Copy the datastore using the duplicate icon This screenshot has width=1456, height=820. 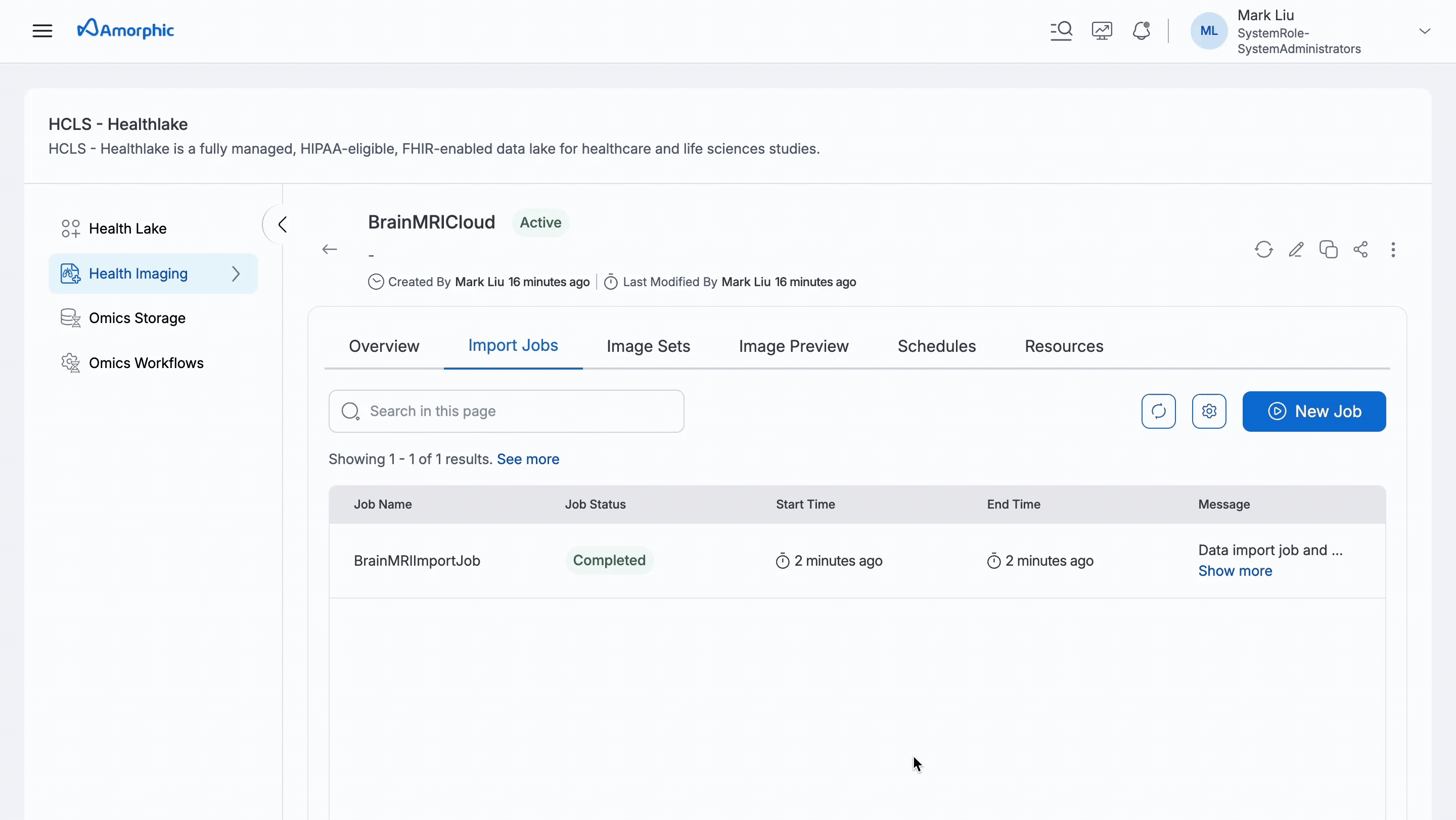point(1329,249)
